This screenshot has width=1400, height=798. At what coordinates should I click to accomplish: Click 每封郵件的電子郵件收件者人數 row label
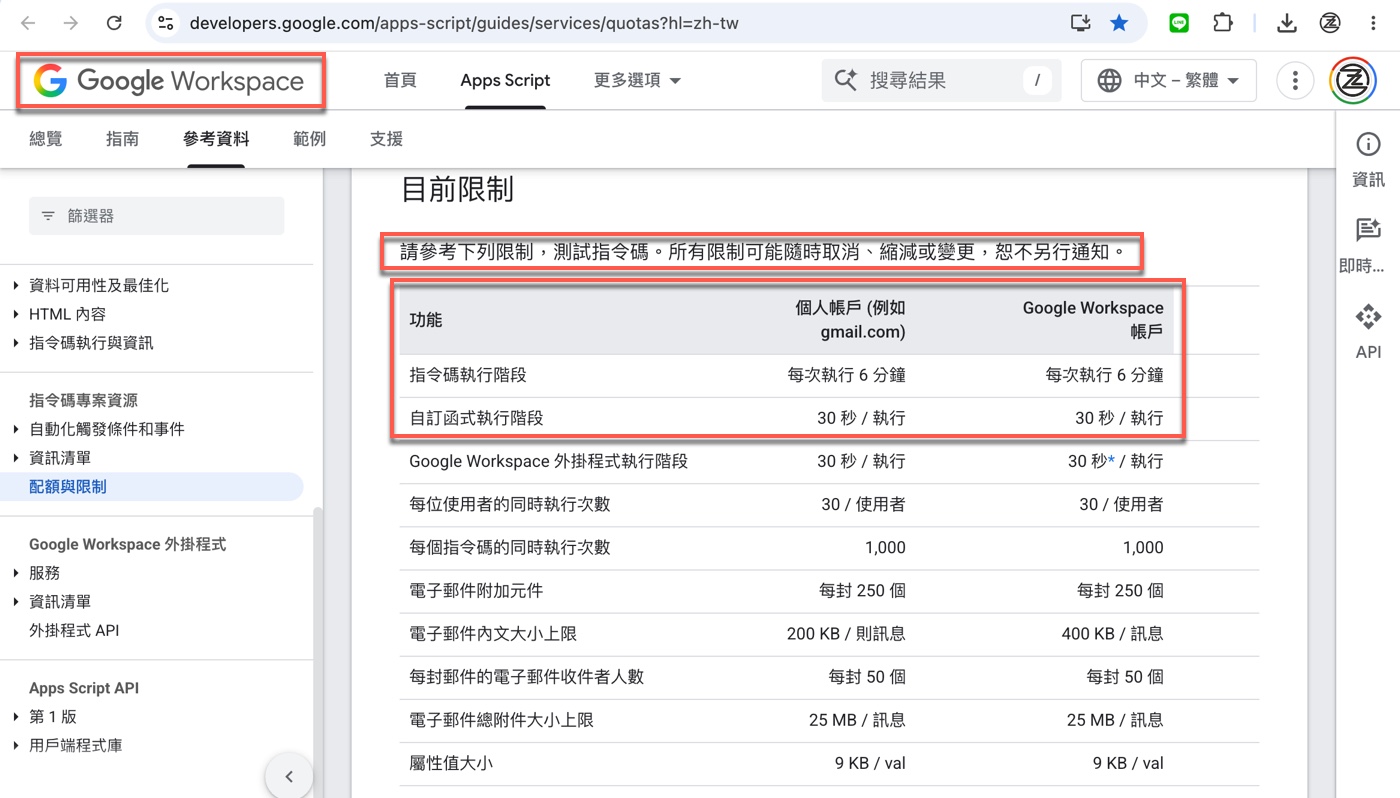point(527,677)
